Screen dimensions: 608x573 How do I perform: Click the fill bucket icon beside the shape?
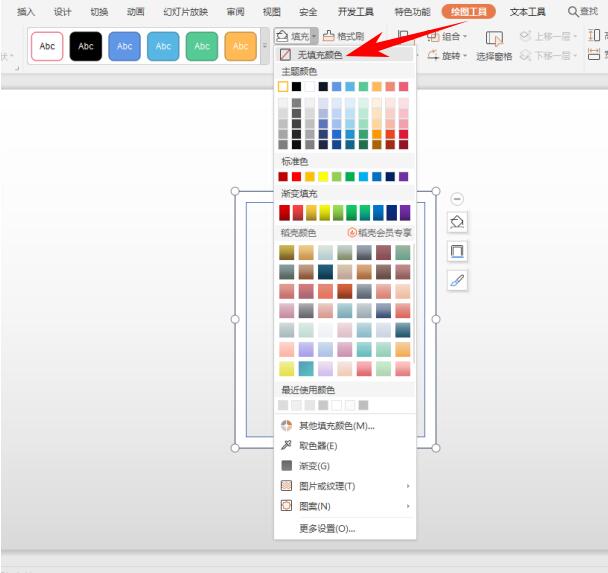457,222
